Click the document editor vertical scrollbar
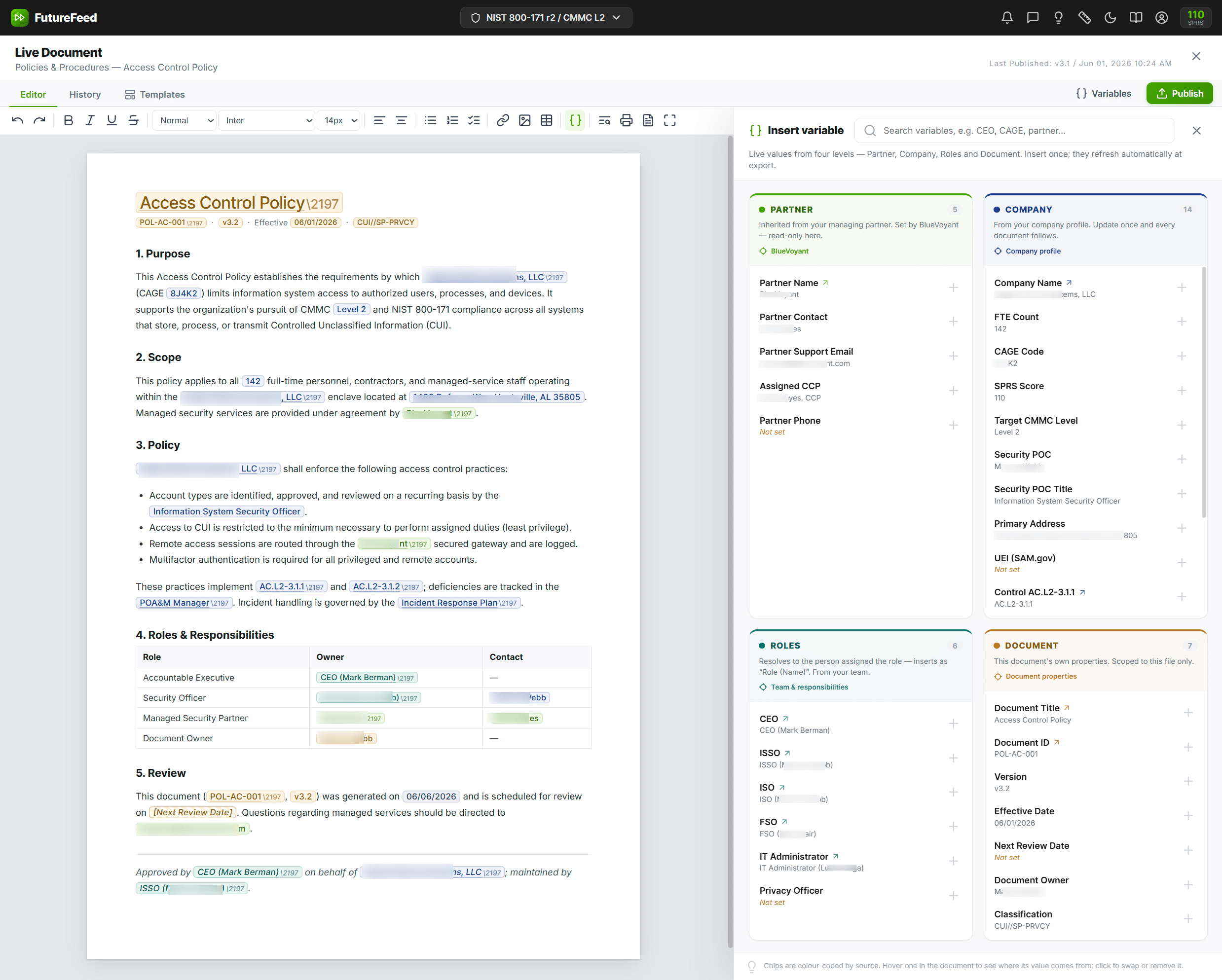This screenshot has width=1222, height=980. pyautogui.click(x=730, y=541)
